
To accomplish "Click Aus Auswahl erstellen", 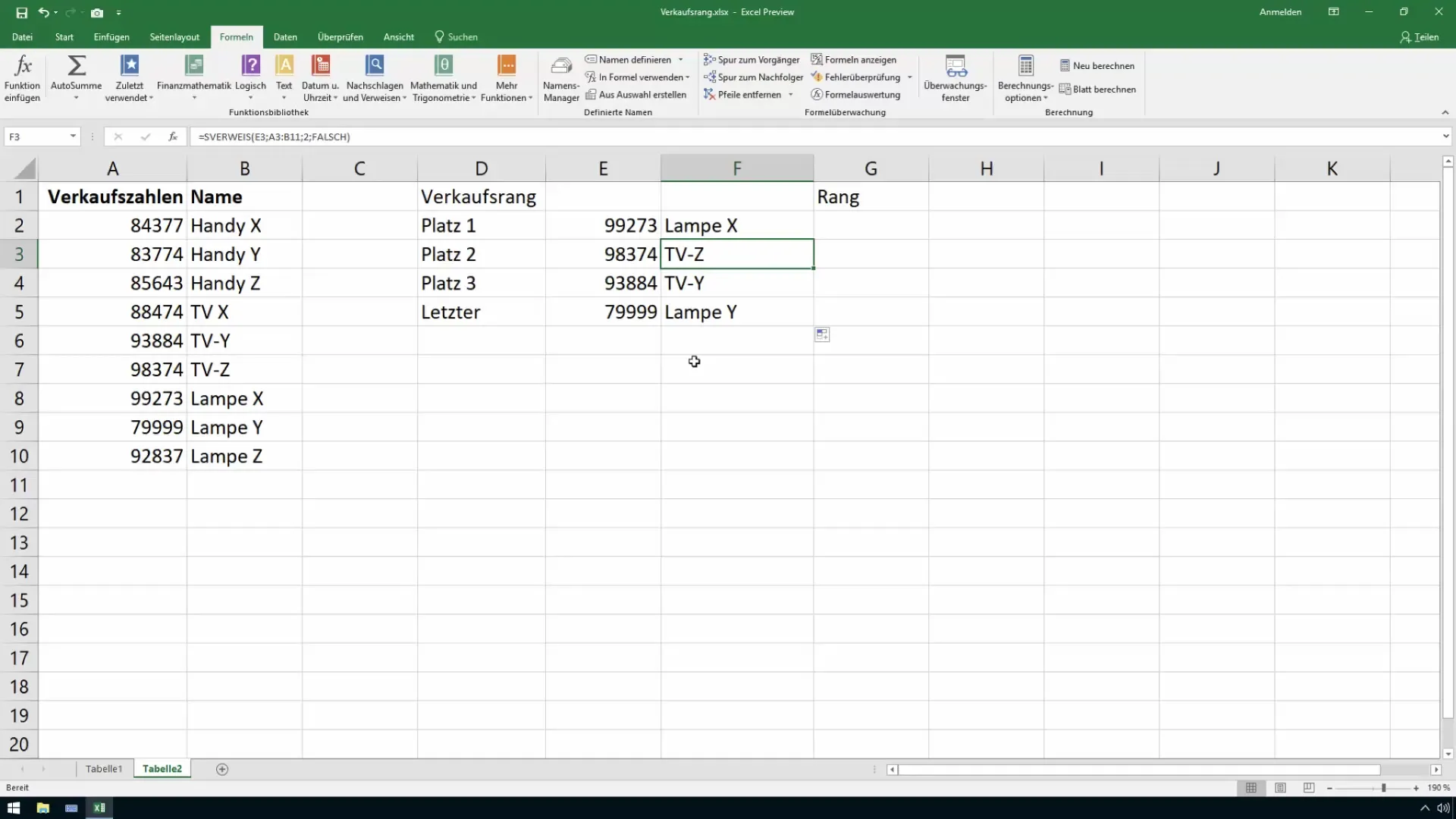I will pos(635,95).
